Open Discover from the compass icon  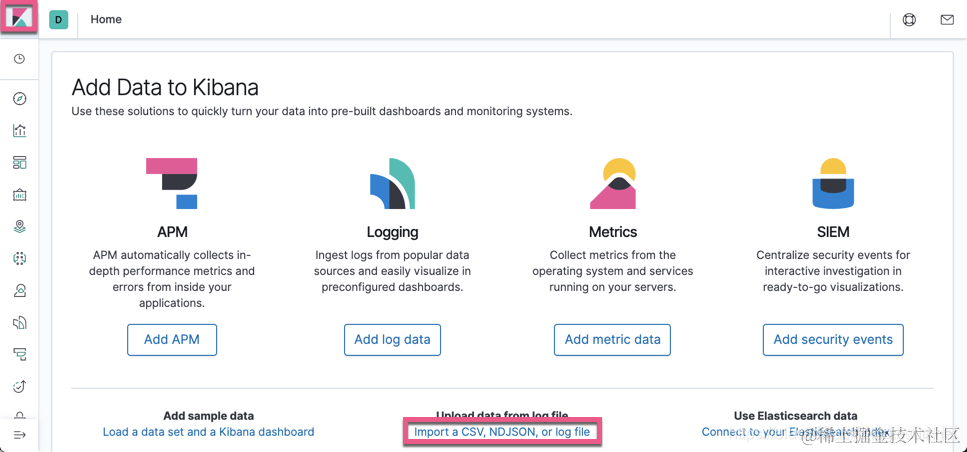pos(20,99)
